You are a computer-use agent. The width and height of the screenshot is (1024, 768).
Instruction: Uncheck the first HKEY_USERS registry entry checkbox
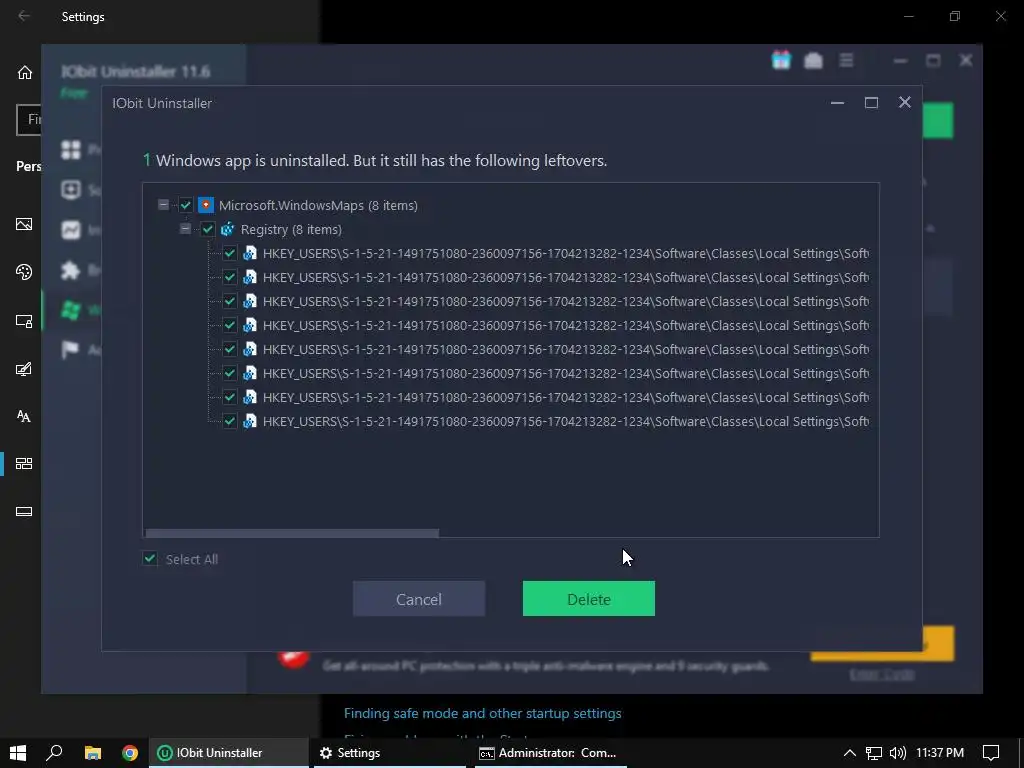point(230,253)
